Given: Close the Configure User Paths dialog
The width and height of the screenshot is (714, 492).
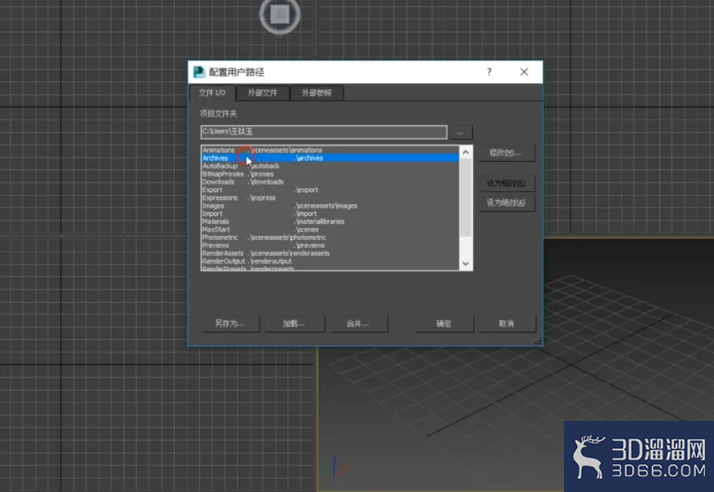Looking at the screenshot, I should [524, 72].
